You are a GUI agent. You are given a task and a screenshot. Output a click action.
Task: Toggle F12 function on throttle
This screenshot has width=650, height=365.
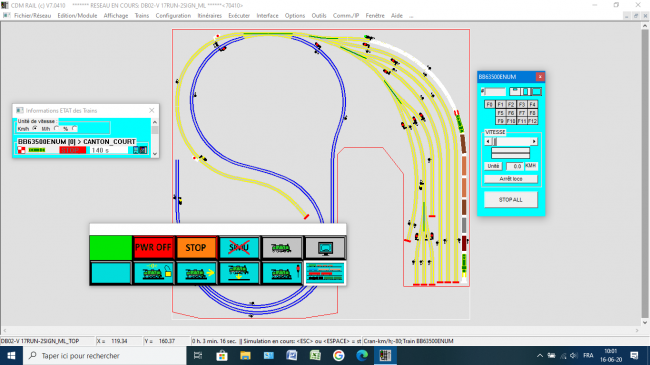[532, 121]
